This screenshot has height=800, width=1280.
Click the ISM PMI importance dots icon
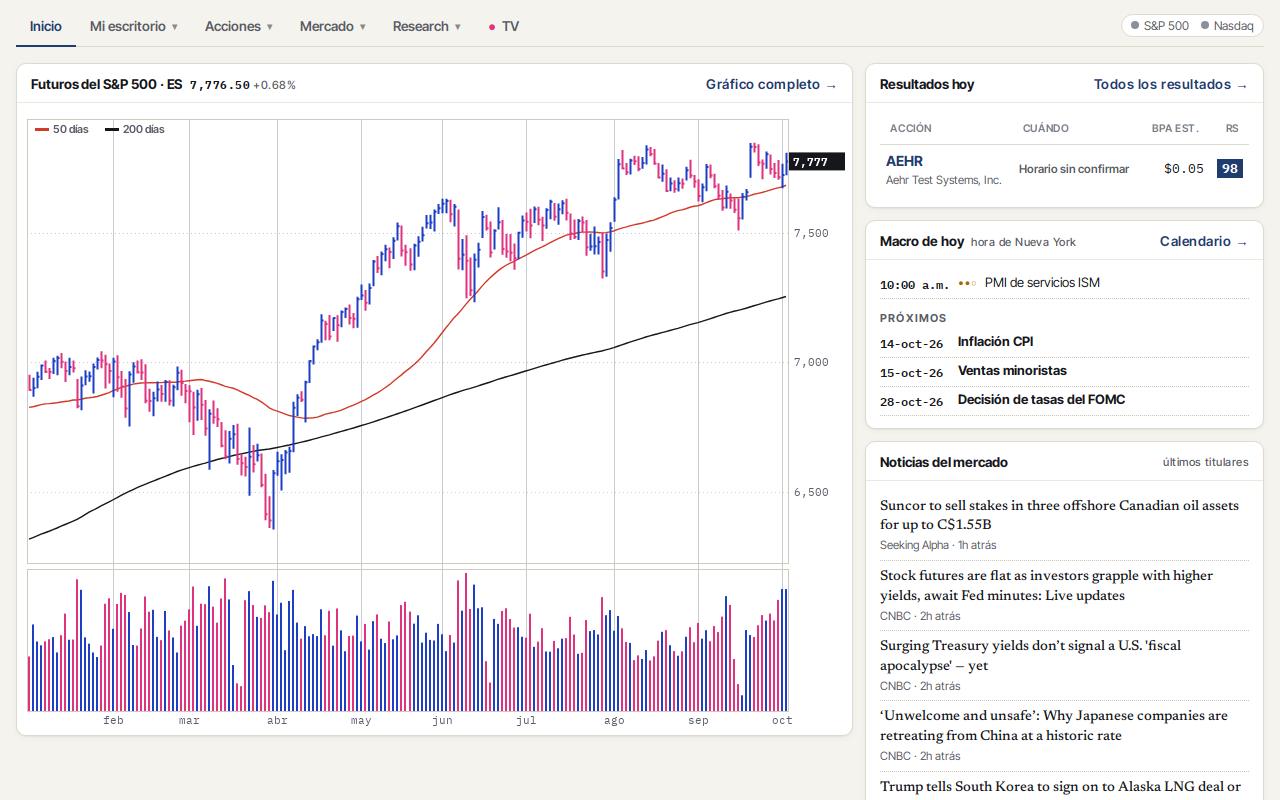tap(966, 283)
